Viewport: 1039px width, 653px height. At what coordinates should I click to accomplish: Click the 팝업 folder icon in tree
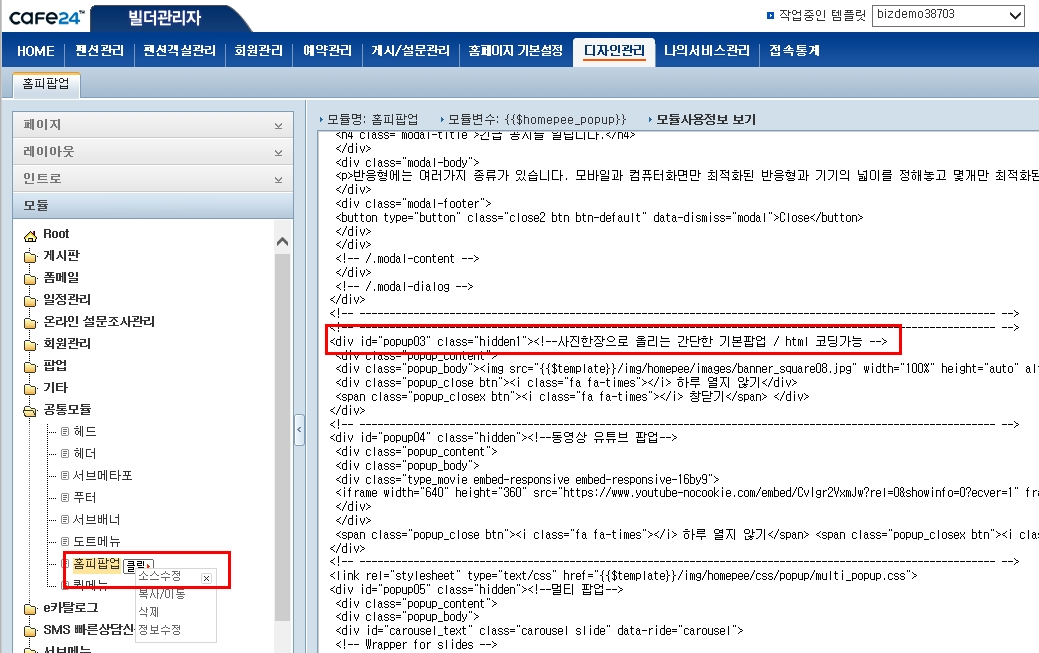[x=31, y=366]
